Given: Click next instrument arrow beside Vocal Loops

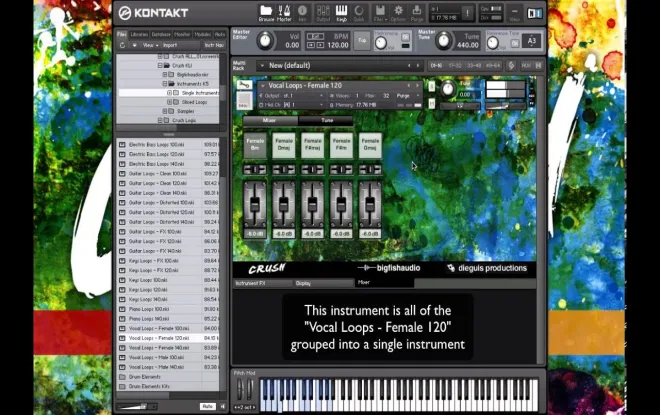Looking at the screenshot, I should click(417, 85).
